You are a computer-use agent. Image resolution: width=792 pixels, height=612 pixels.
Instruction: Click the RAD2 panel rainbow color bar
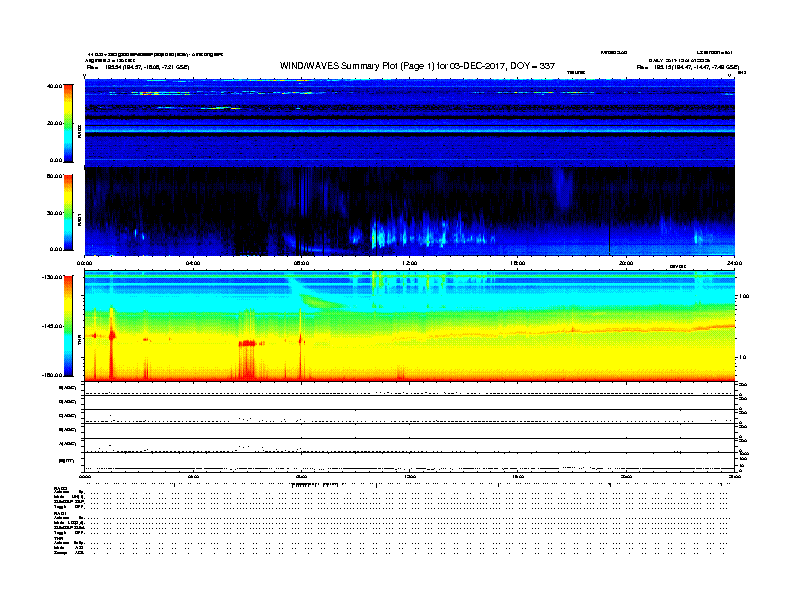click(68, 123)
